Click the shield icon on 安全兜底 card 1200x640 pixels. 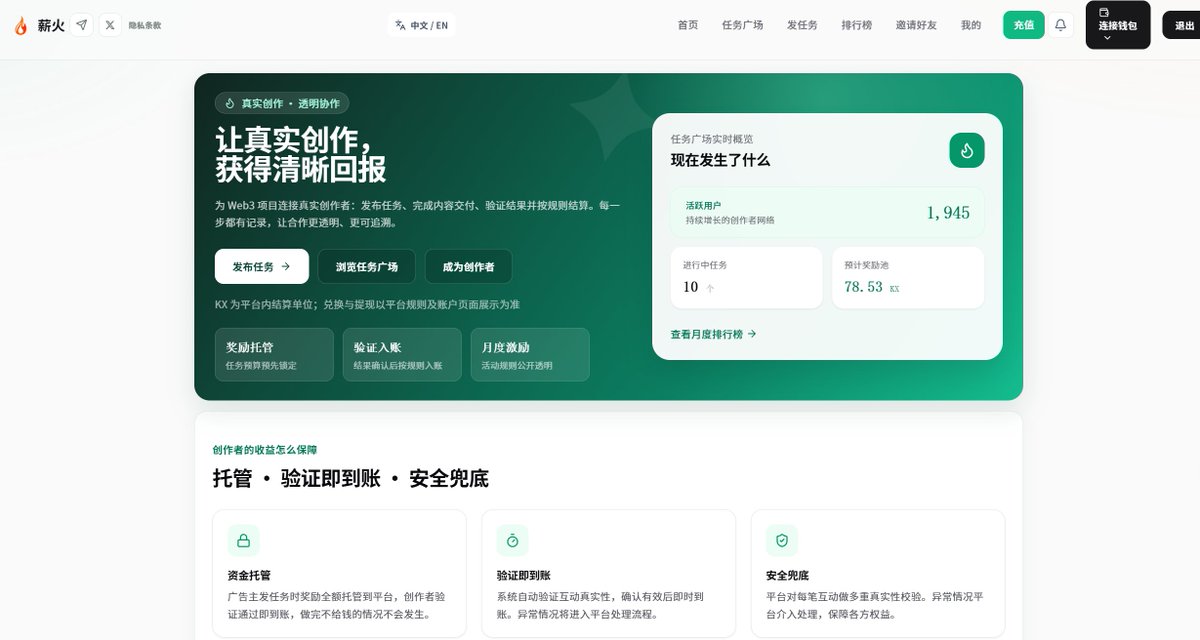coord(782,540)
